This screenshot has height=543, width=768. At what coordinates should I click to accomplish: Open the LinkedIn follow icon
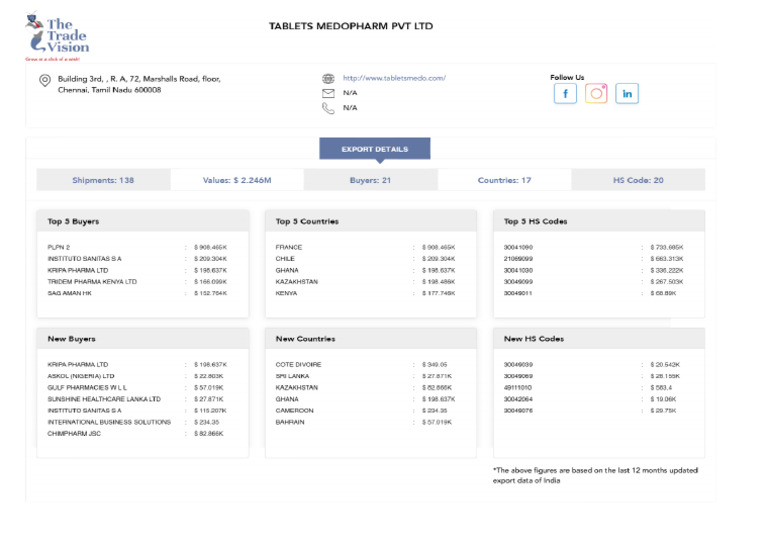point(627,94)
